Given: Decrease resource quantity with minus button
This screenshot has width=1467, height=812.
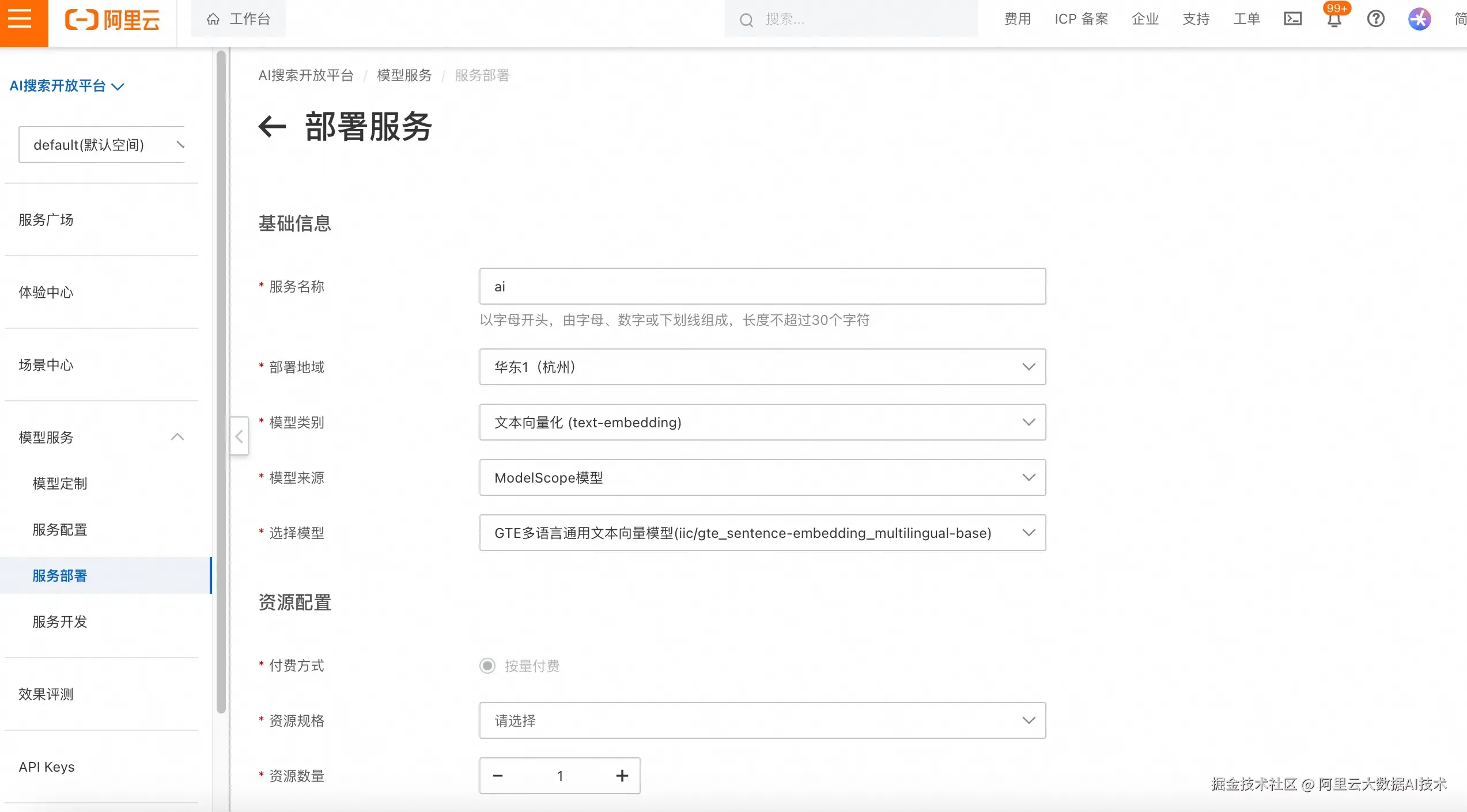Looking at the screenshot, I should click(498, 776).
